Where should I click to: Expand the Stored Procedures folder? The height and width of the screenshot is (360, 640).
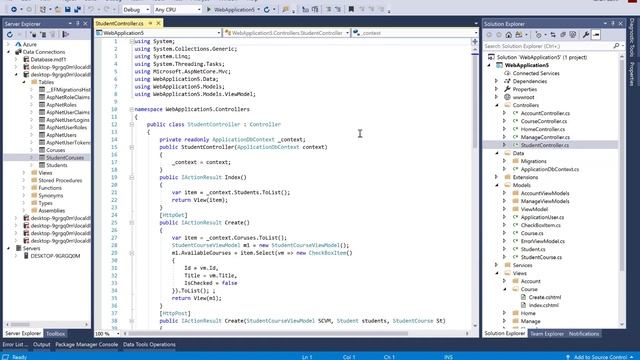(24, 180)
